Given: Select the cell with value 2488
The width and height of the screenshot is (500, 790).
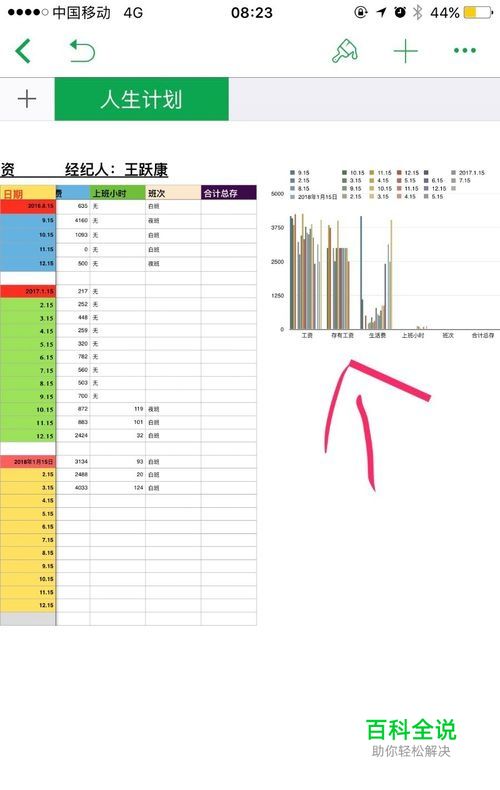Looking at the screenshot, I should pos(73,475).
